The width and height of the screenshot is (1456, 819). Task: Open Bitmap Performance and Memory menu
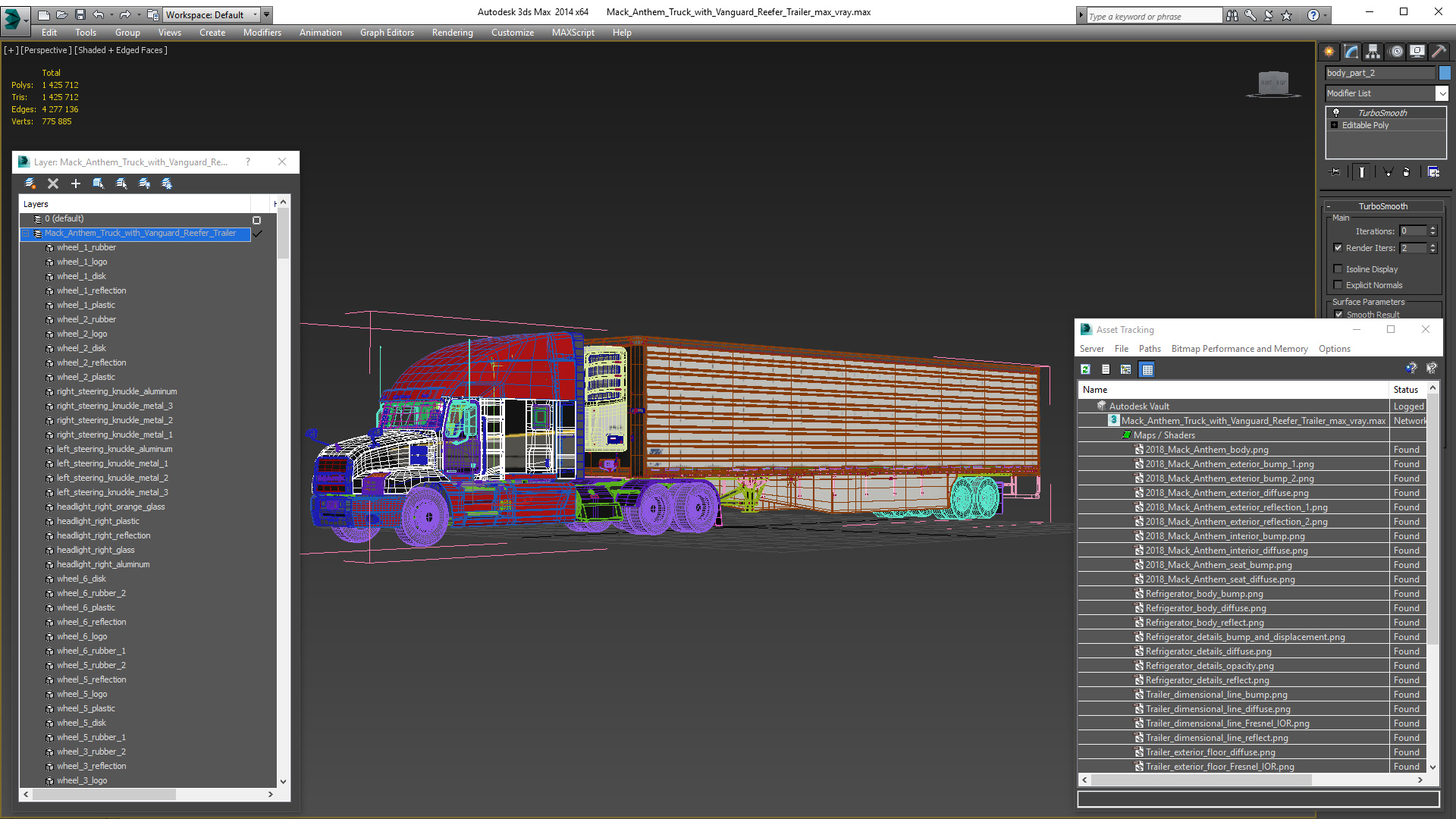[1239, 349]
